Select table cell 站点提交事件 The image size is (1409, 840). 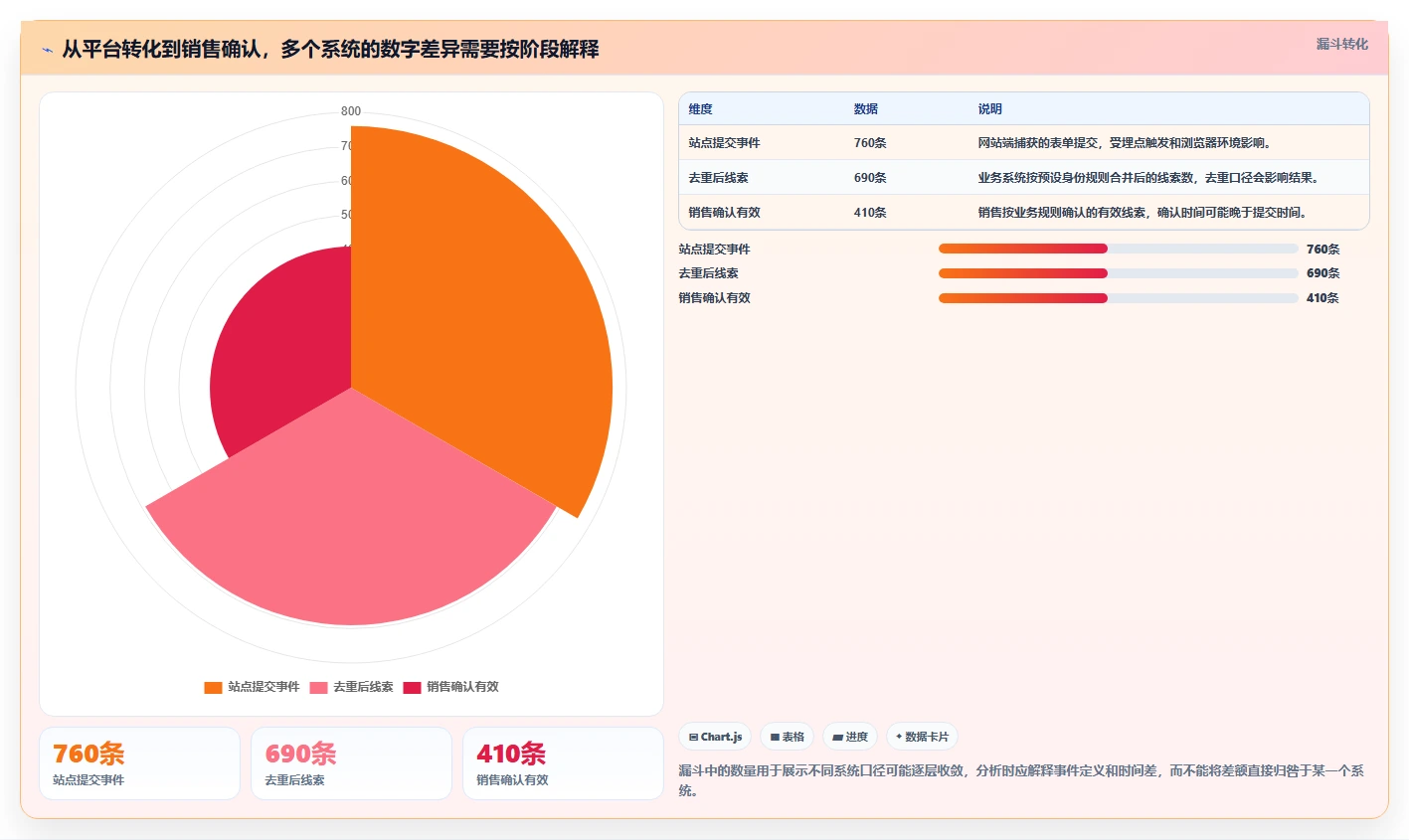(x=724, y=143)
